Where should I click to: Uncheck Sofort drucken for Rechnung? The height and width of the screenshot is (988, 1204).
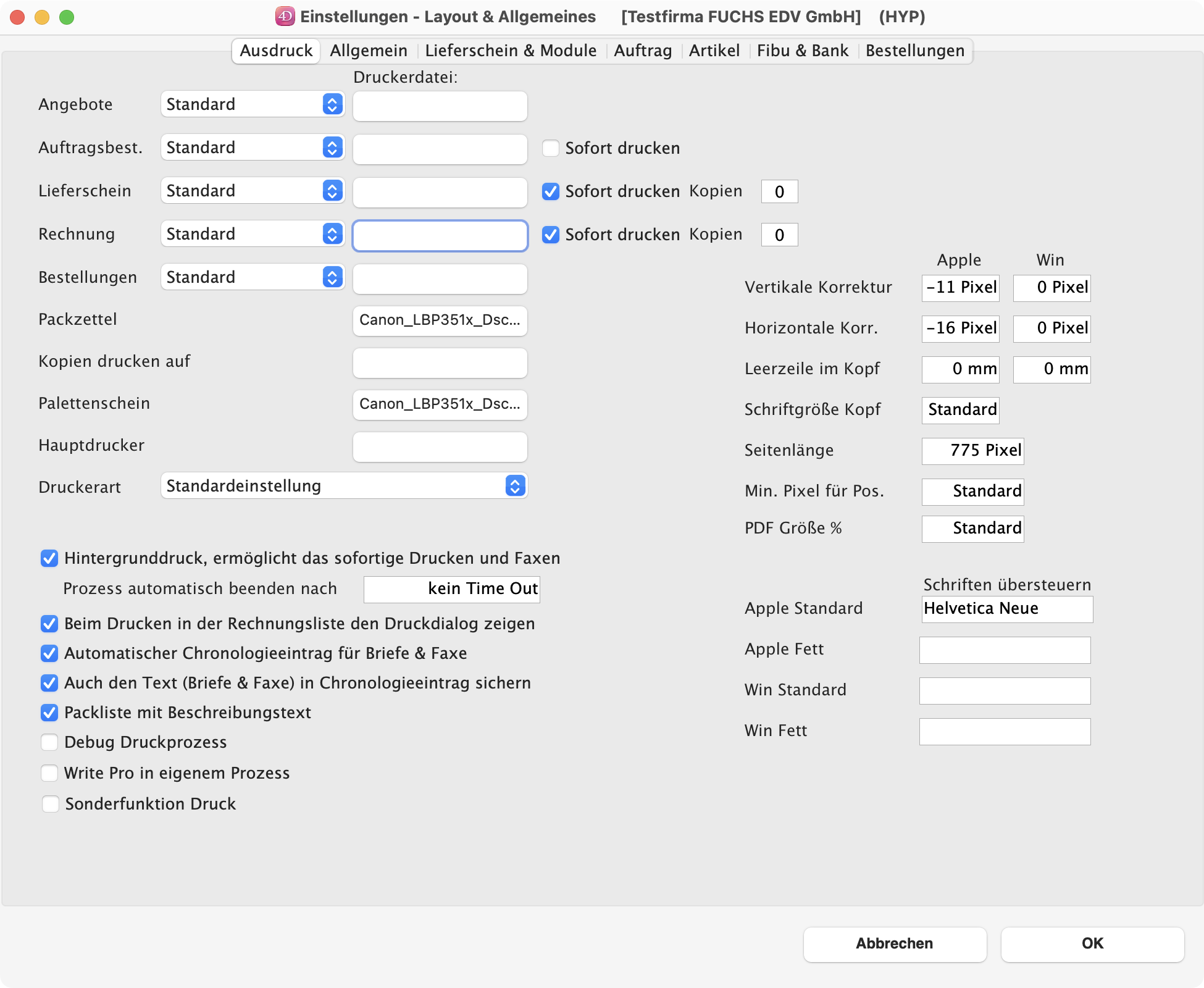coord(550,235)
